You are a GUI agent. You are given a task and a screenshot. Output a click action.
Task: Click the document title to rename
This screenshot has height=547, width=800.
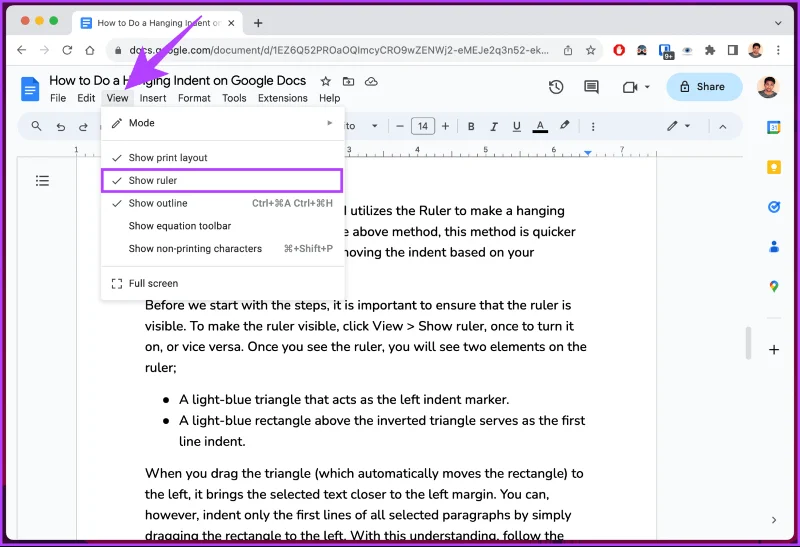click(x=178, y=81)
